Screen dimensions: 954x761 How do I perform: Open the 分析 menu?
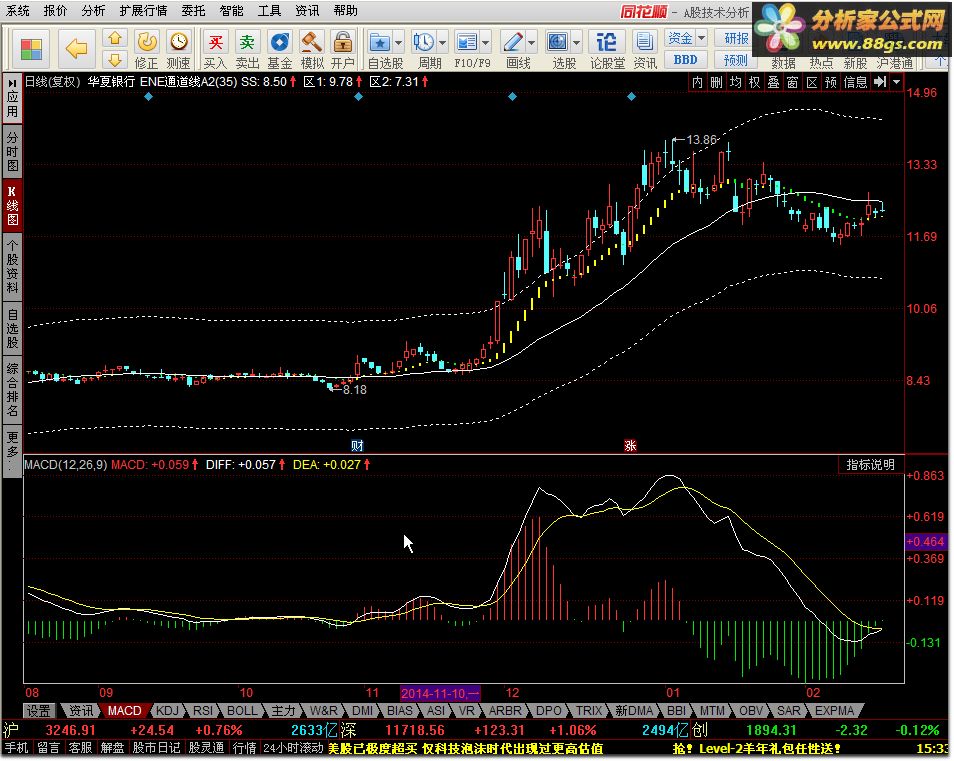pyautogui.click(x=93, y=11)
